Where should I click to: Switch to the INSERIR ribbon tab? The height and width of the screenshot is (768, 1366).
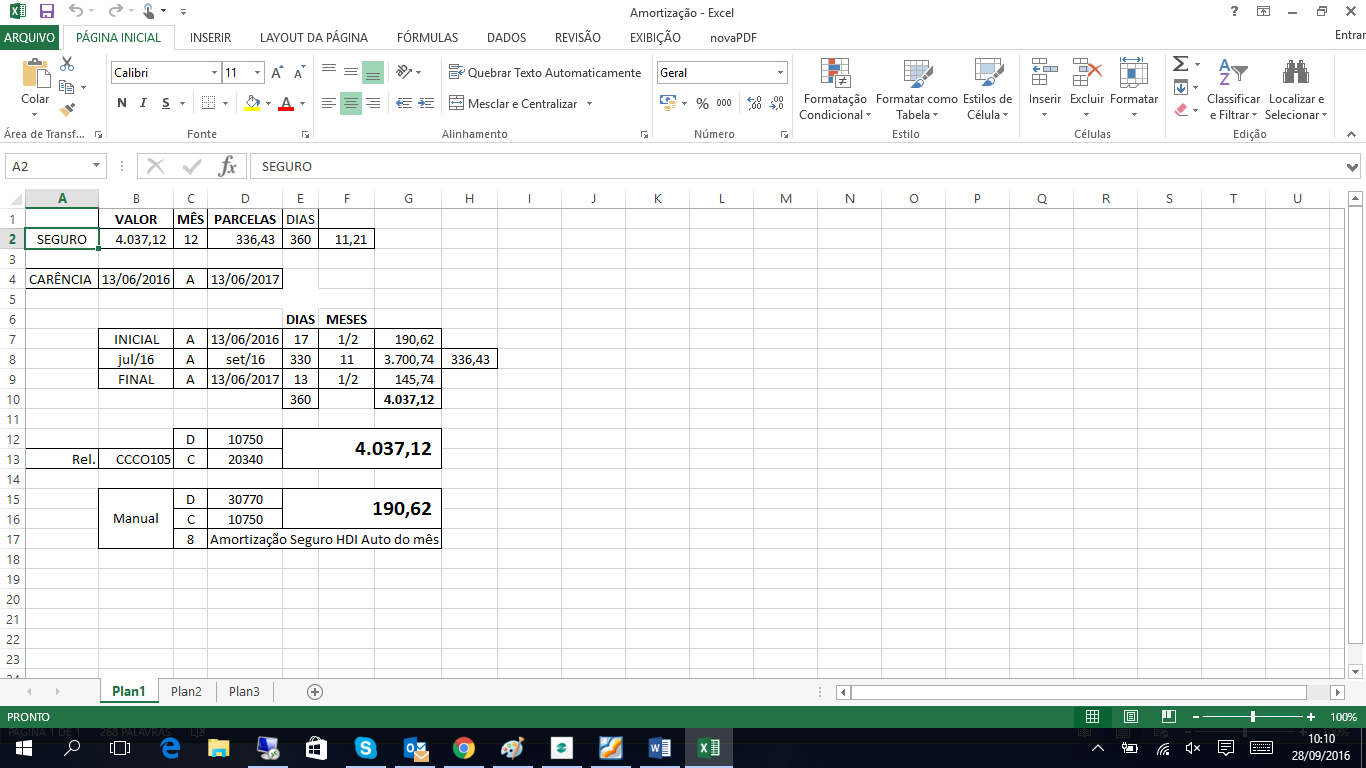pos(210,37)
